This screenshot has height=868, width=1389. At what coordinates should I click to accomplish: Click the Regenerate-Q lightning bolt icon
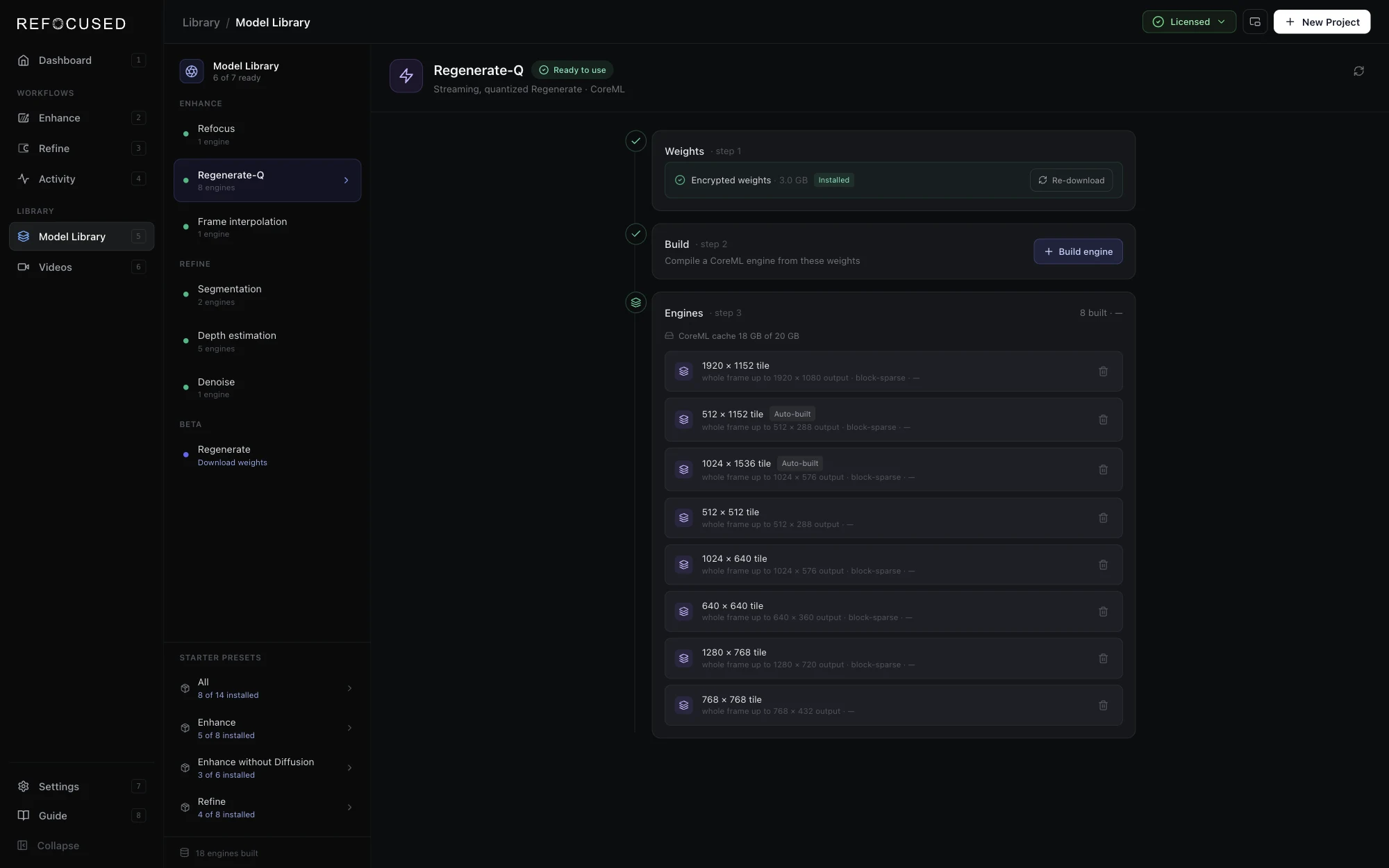click(406, 76)
